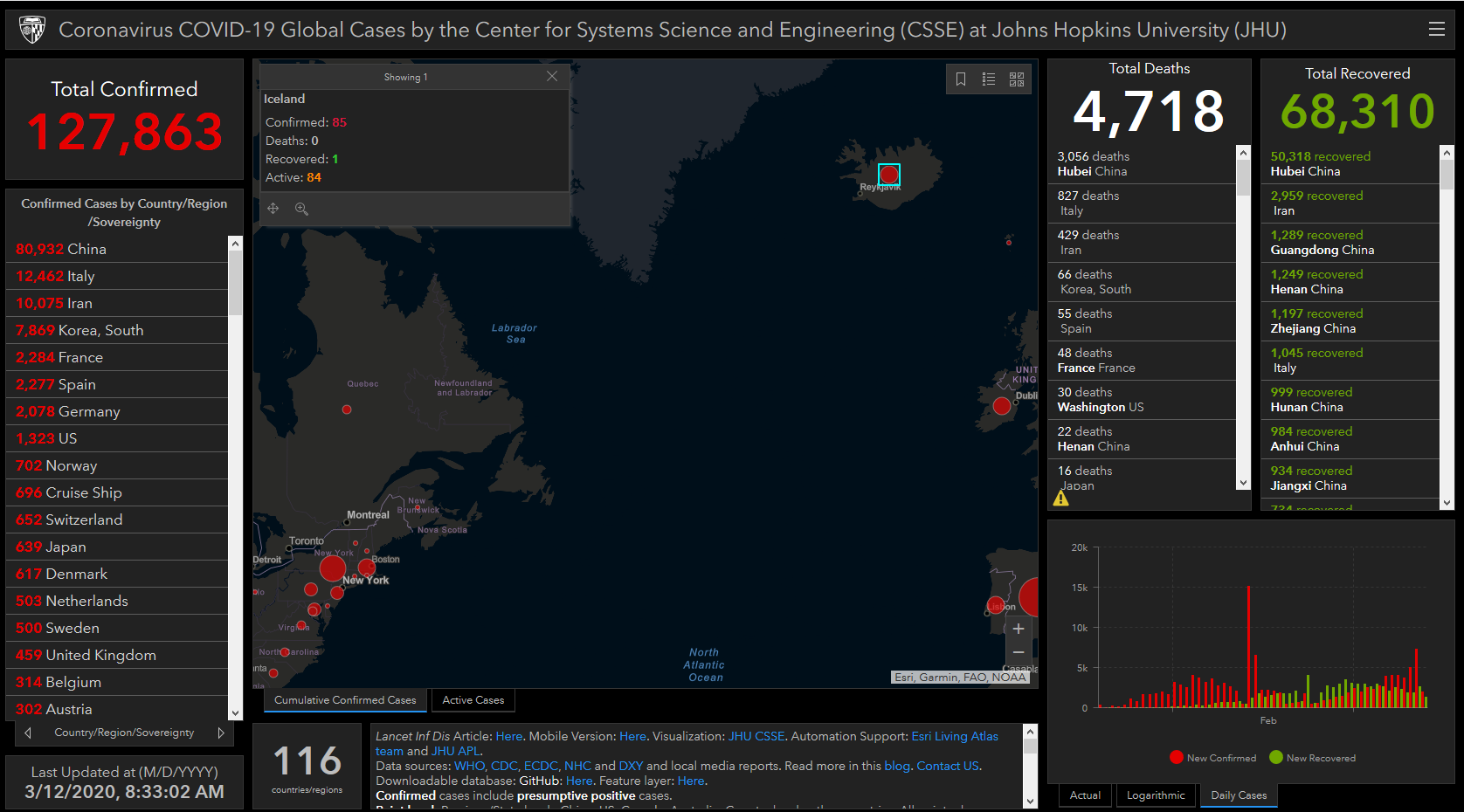
Task: Click 1,289 recovered Guangdong China entry
Action: [x=1350, y=243]
